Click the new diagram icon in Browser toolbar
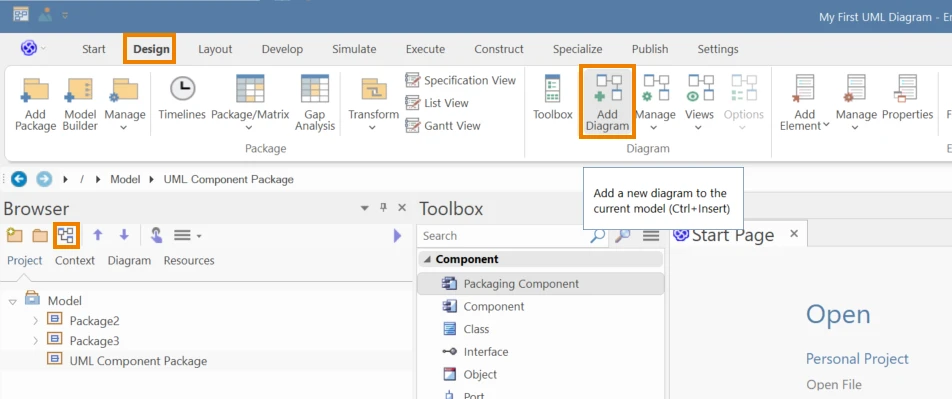Screen dimensions: 952x399 66,235
